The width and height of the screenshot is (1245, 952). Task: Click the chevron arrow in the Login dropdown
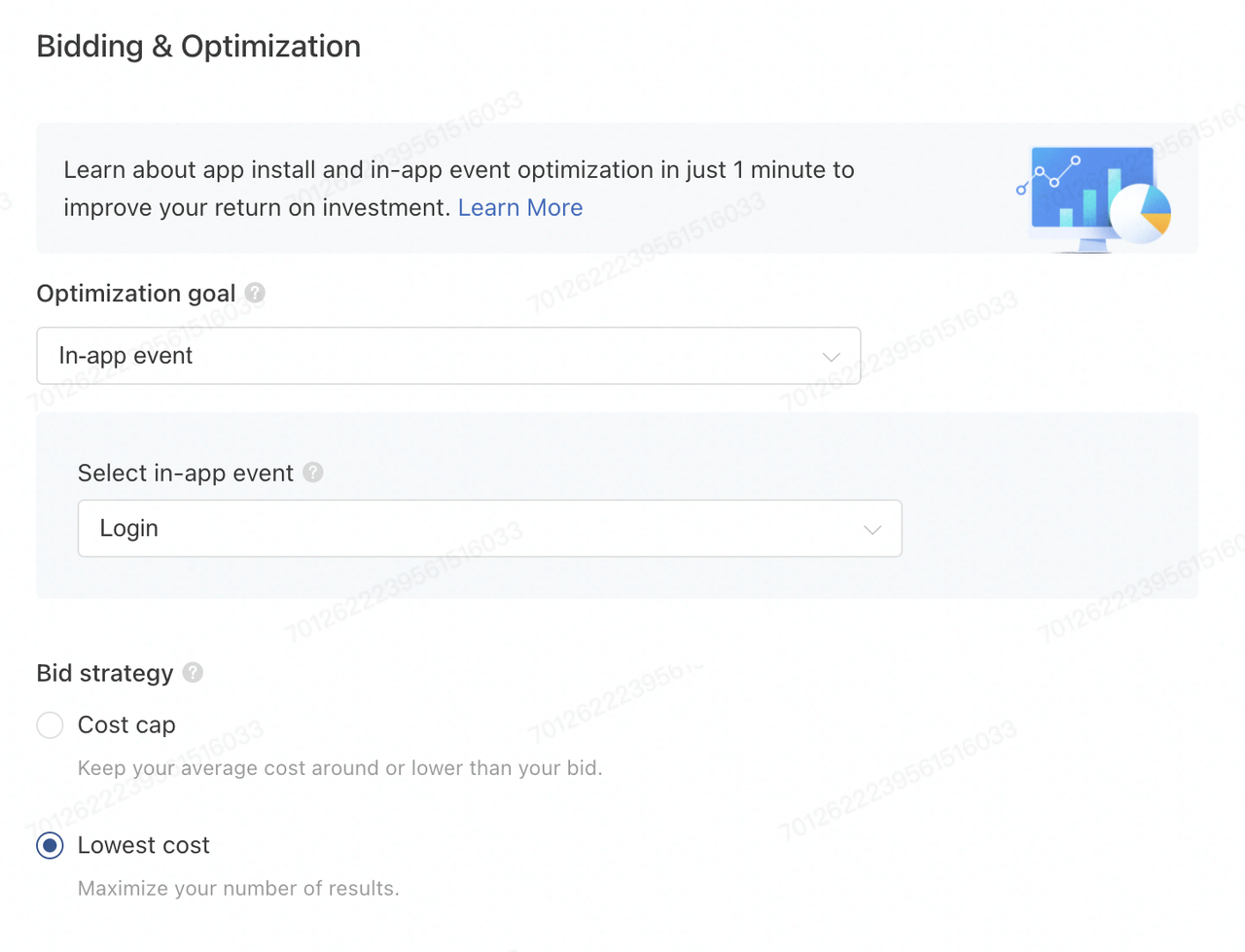click(872, 530)
